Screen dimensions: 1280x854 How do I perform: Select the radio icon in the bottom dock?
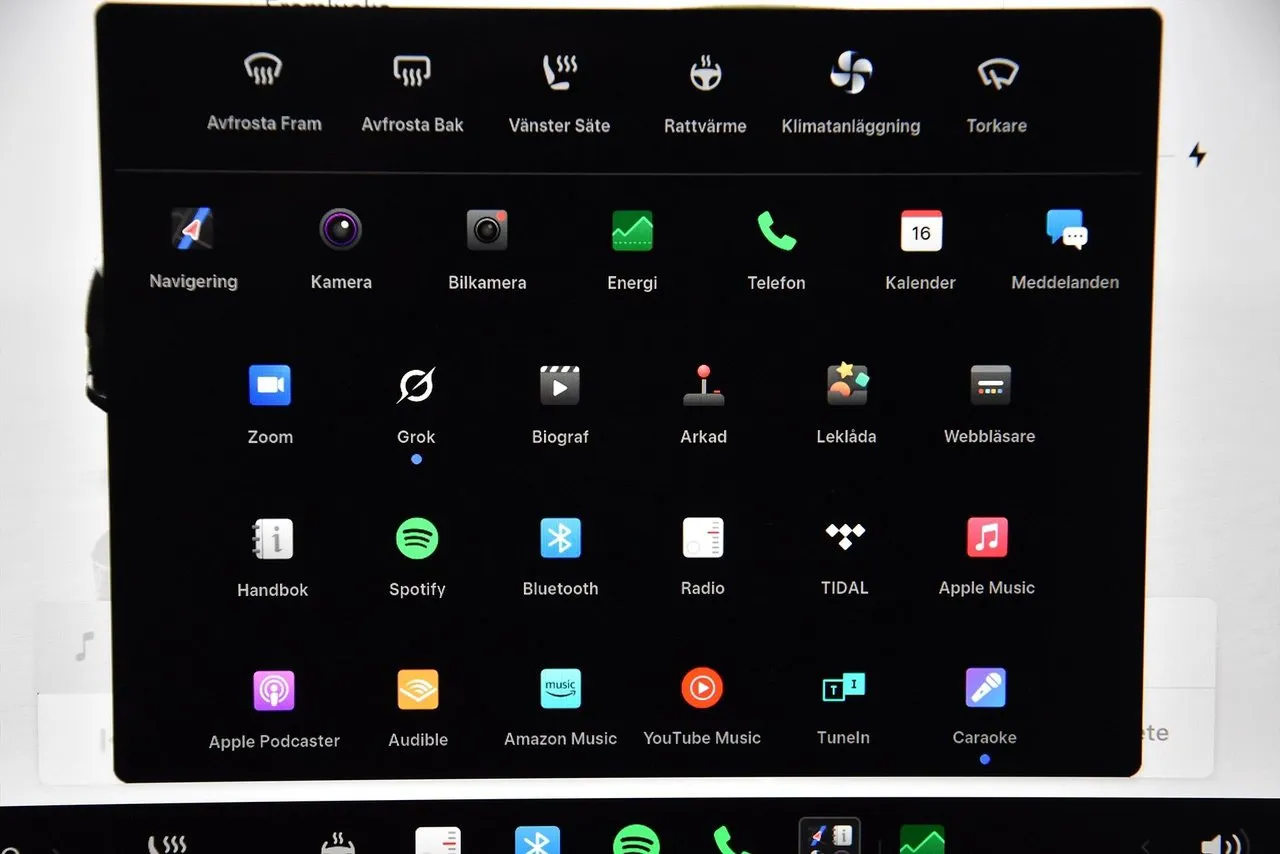[x=438, y=840]
